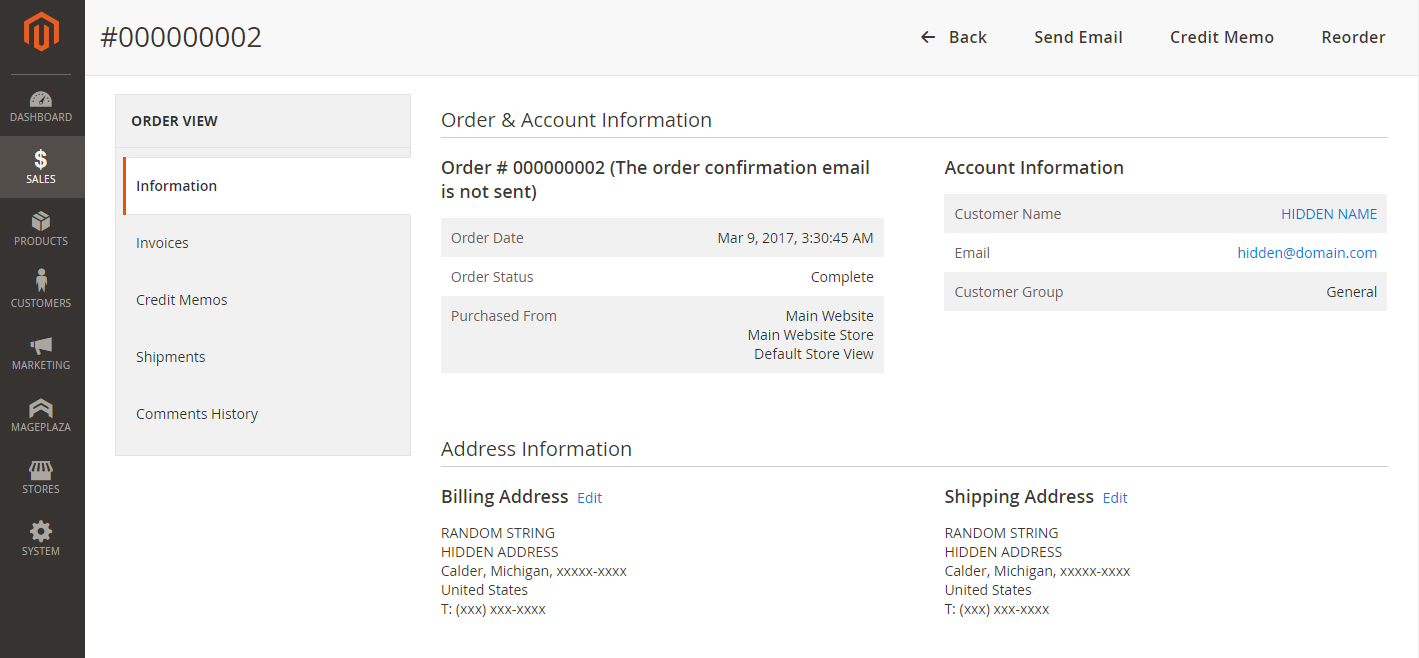
Task: Open the Stores storefront icon menu
Action: coord(41,470)
